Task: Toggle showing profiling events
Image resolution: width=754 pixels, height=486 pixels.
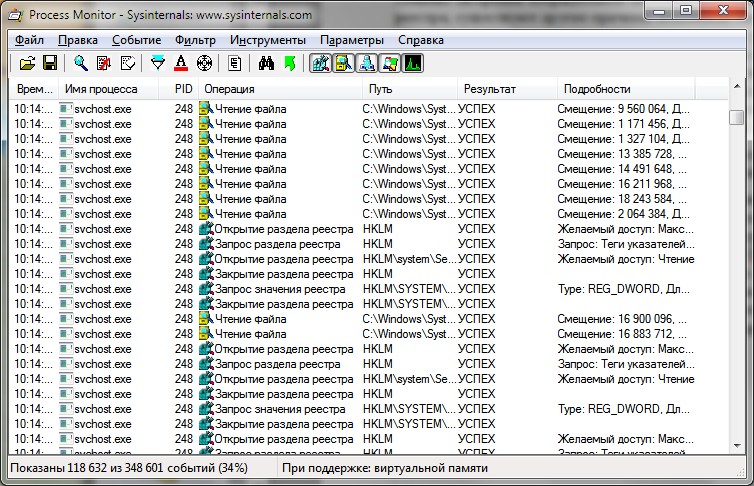Action: click(413, 63)
